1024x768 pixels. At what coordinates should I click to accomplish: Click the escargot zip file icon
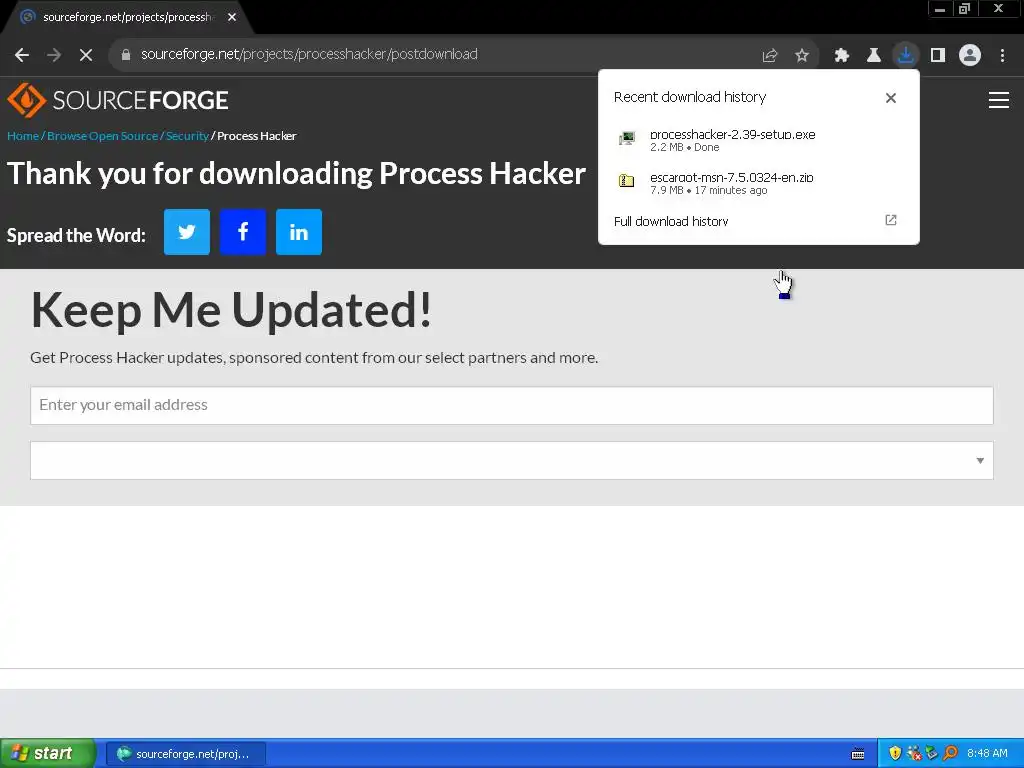pos(626,181)
